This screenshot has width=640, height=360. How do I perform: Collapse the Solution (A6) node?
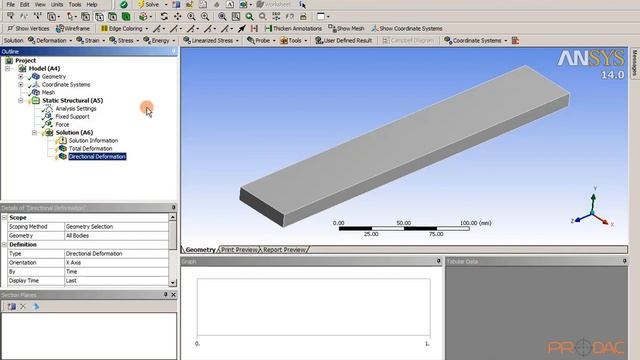(34, 132)
